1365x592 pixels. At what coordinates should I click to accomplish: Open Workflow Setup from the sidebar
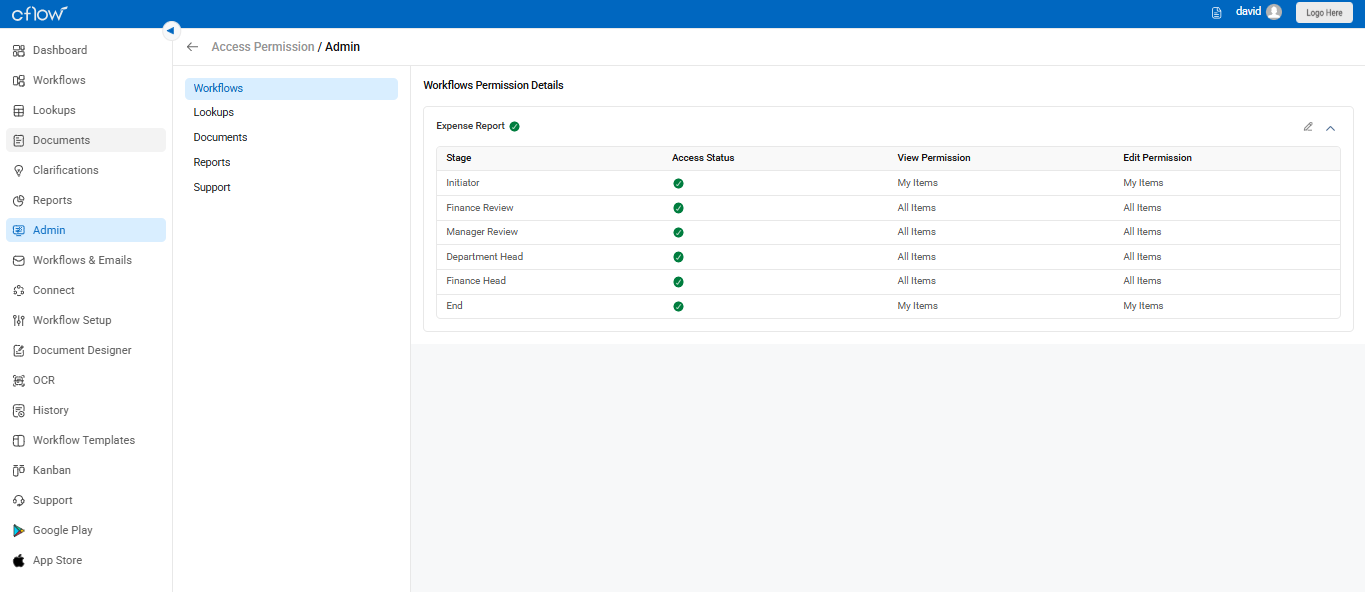[86, 320]
